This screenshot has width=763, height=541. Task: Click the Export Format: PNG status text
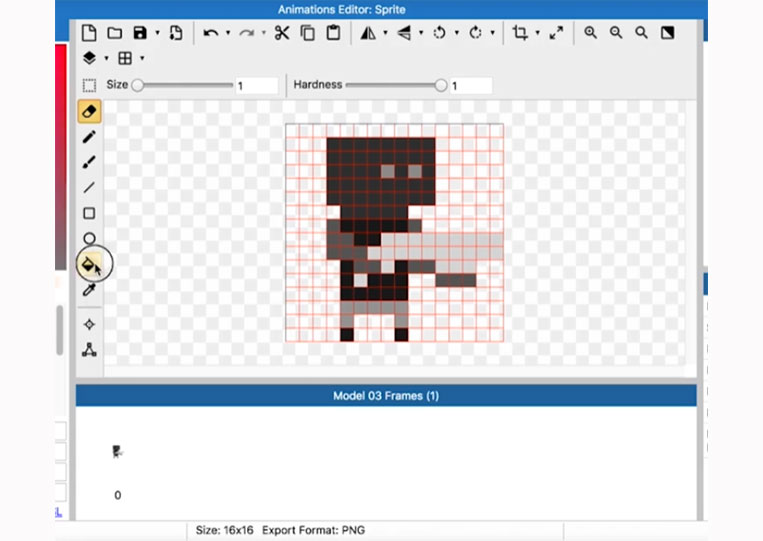[313, 530]
